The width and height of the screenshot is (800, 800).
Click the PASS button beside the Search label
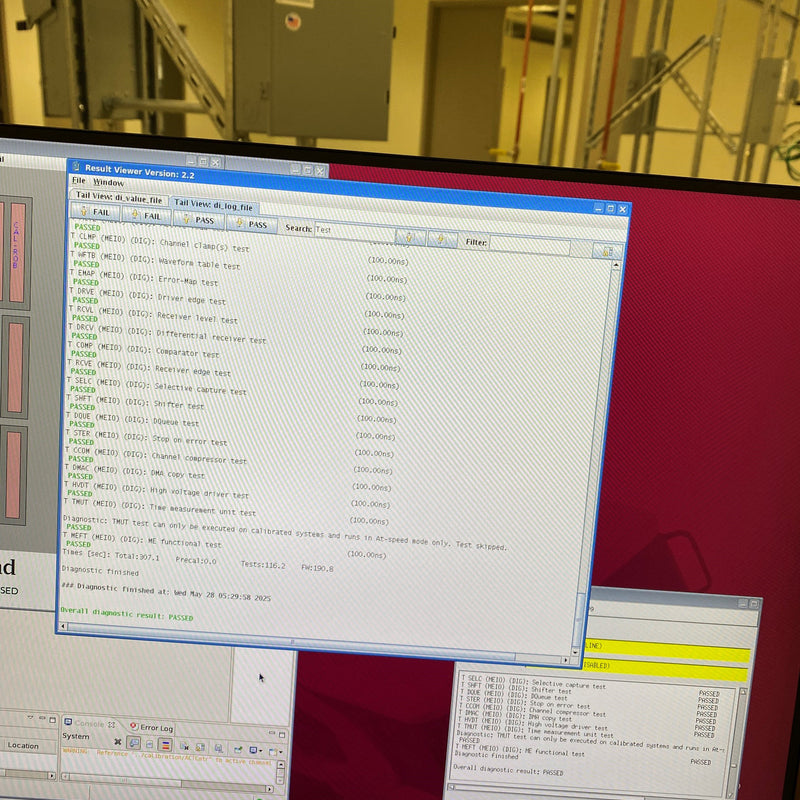pos(252,224)
